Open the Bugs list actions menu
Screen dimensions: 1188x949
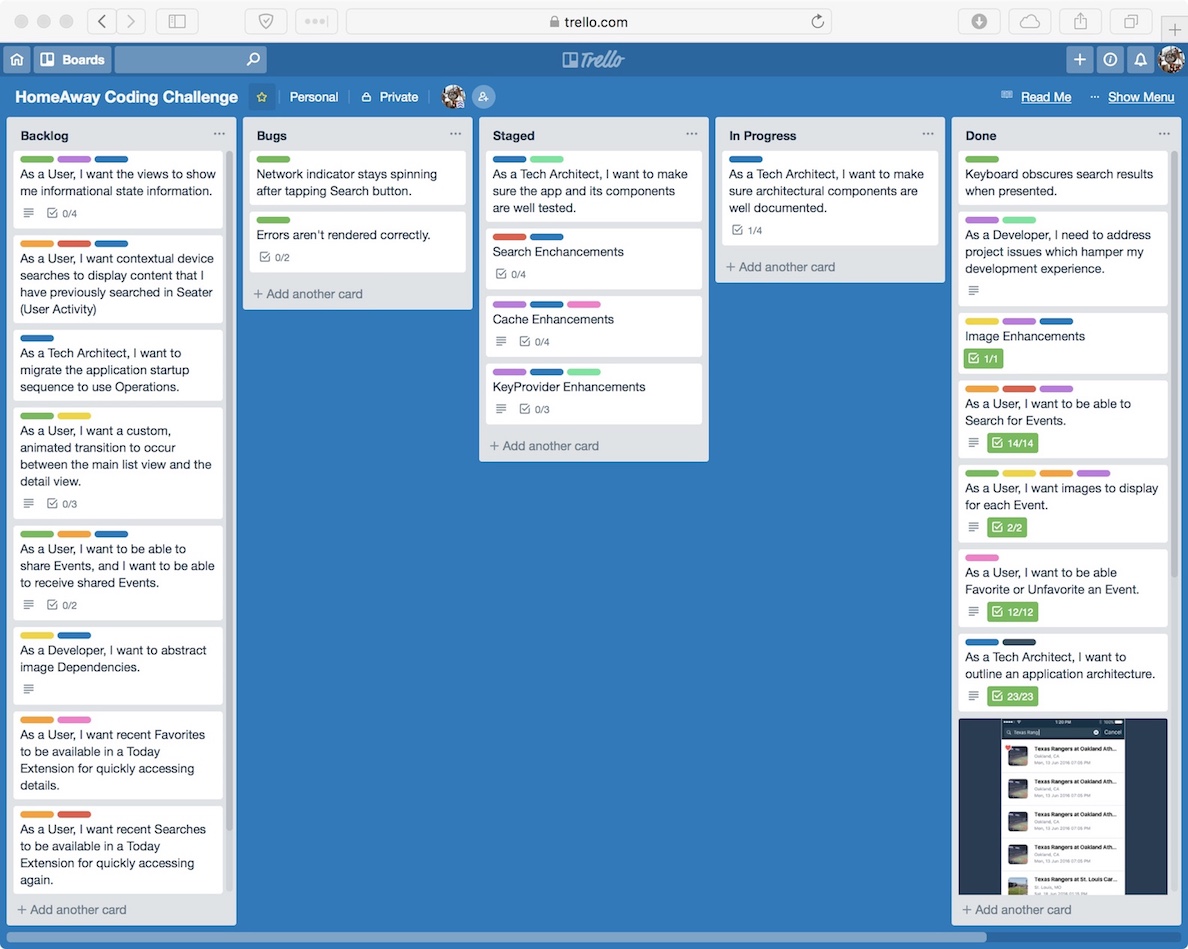pos(455,134)
